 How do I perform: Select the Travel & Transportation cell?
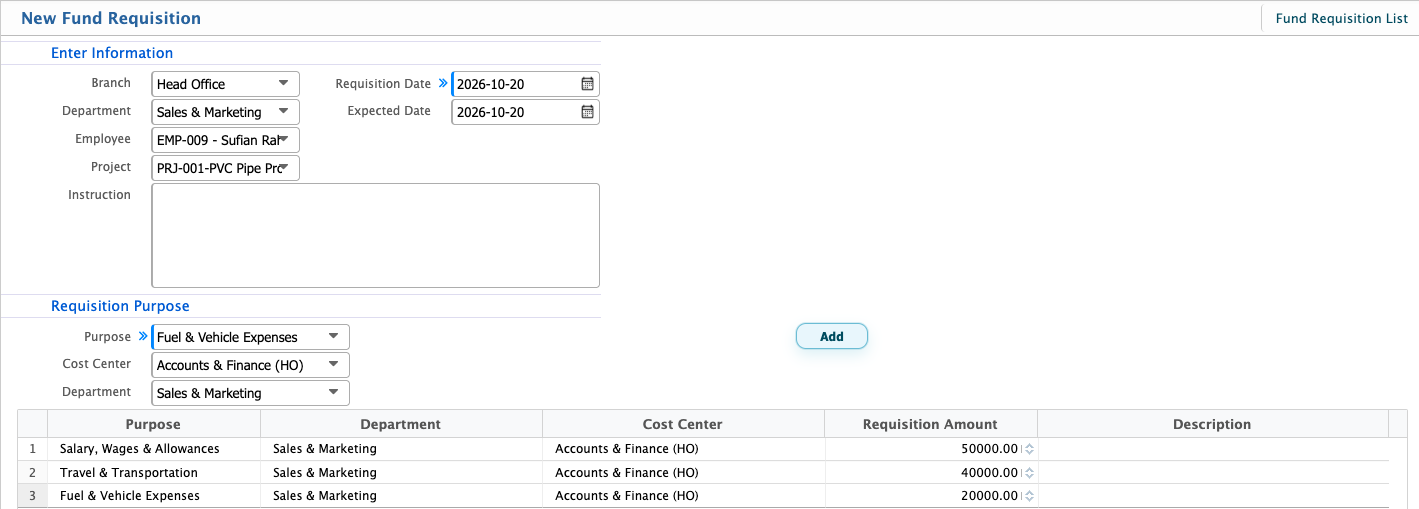coord(153,472)
